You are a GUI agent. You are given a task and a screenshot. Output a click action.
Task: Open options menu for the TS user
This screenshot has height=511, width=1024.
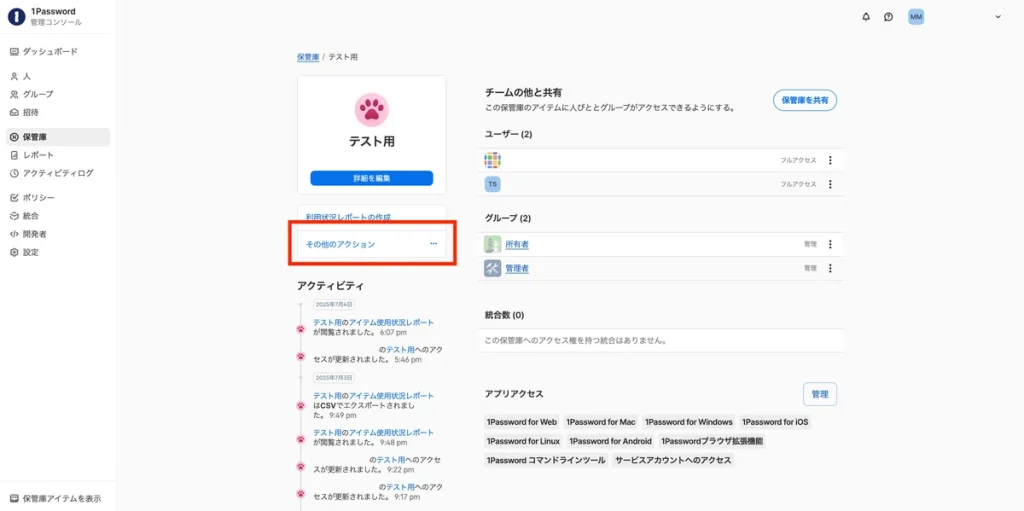point(829,184)
